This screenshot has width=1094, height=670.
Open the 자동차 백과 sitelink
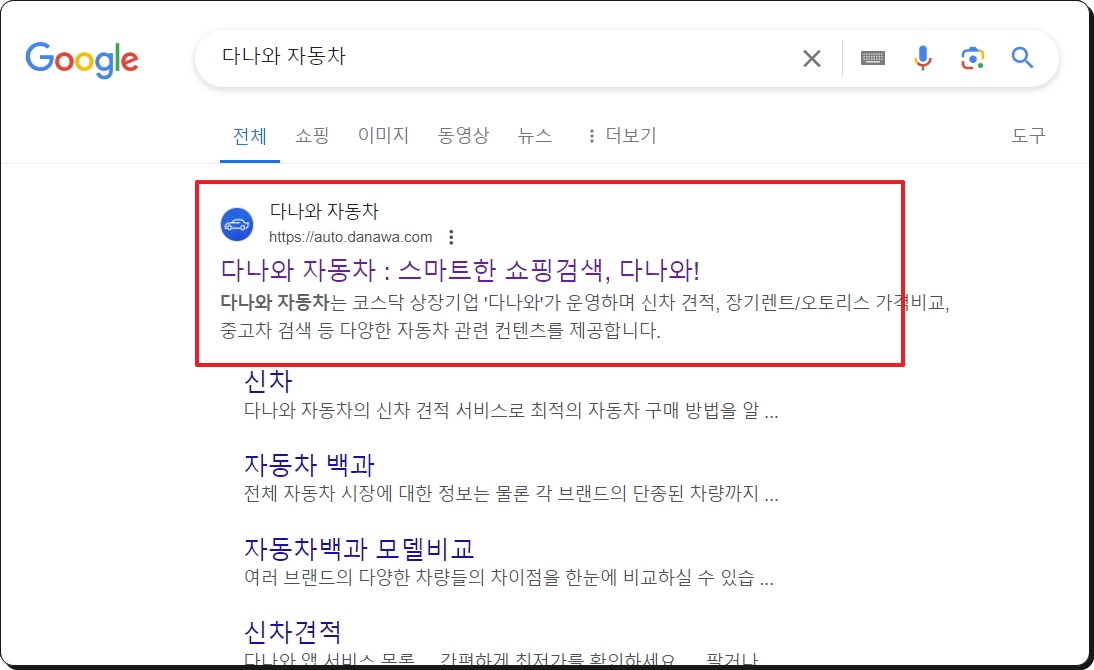(310, 465)
